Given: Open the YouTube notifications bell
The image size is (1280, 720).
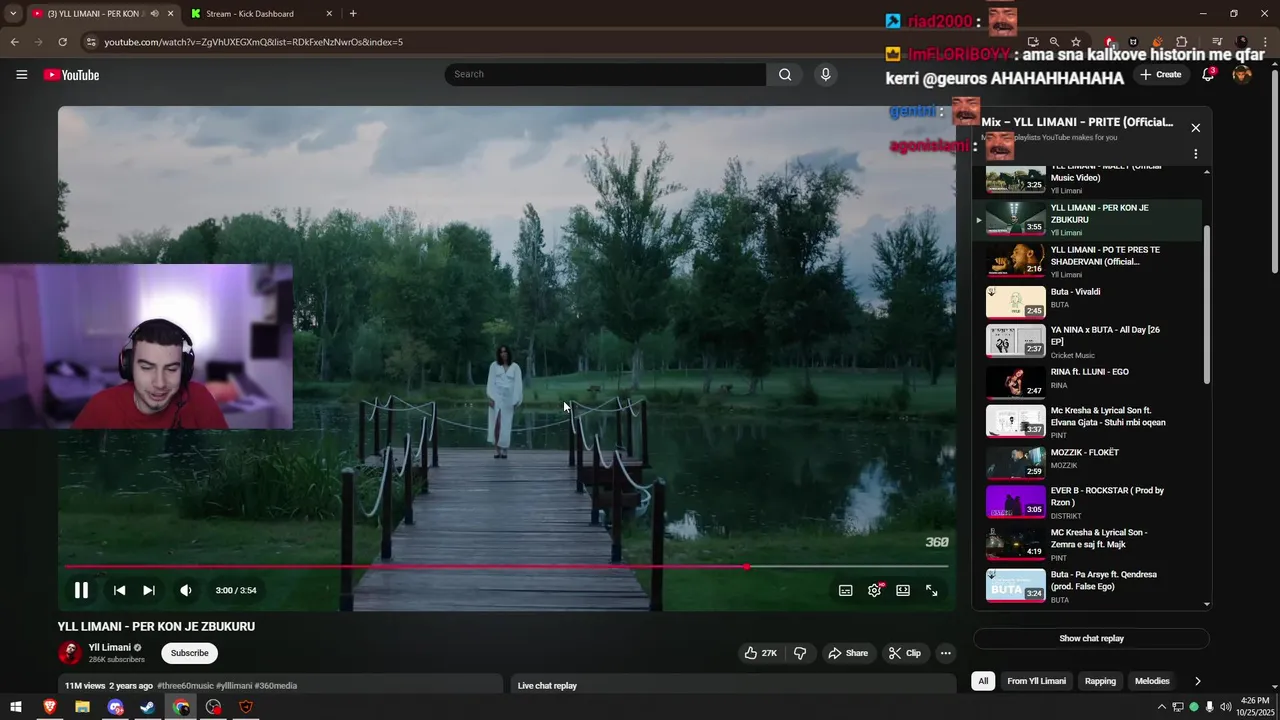Looking at the screenshot, I should (x=1208, y=74).
